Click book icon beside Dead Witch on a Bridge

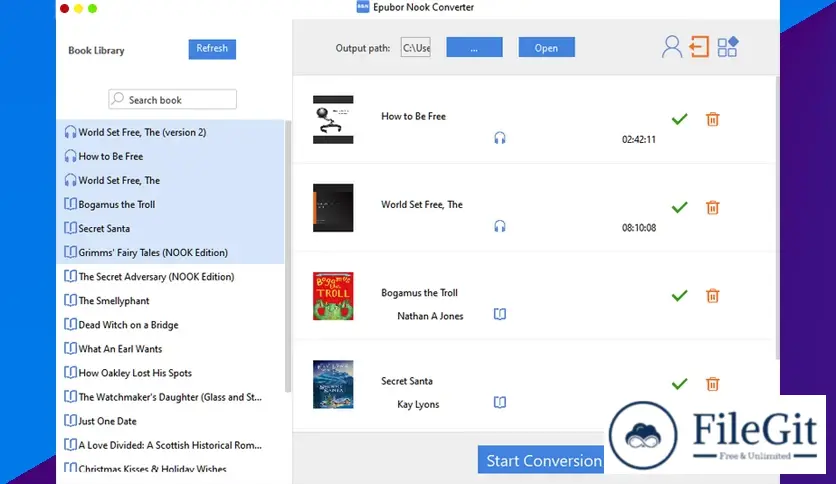pyautogui.click(x=70, y=324)
